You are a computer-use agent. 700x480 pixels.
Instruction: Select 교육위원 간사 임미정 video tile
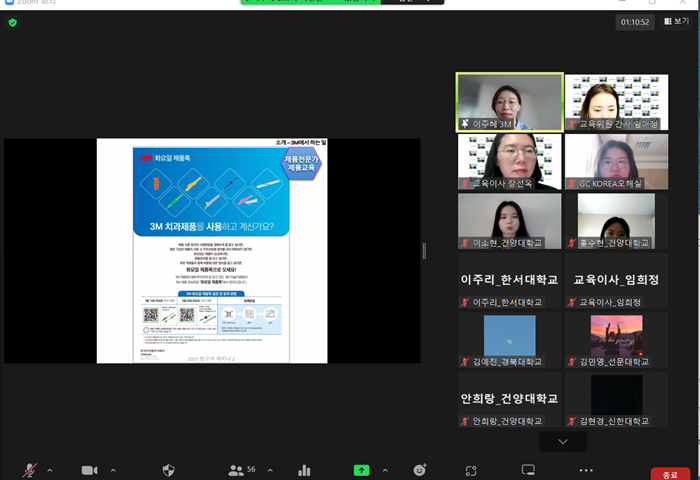(x=617, y=102)
